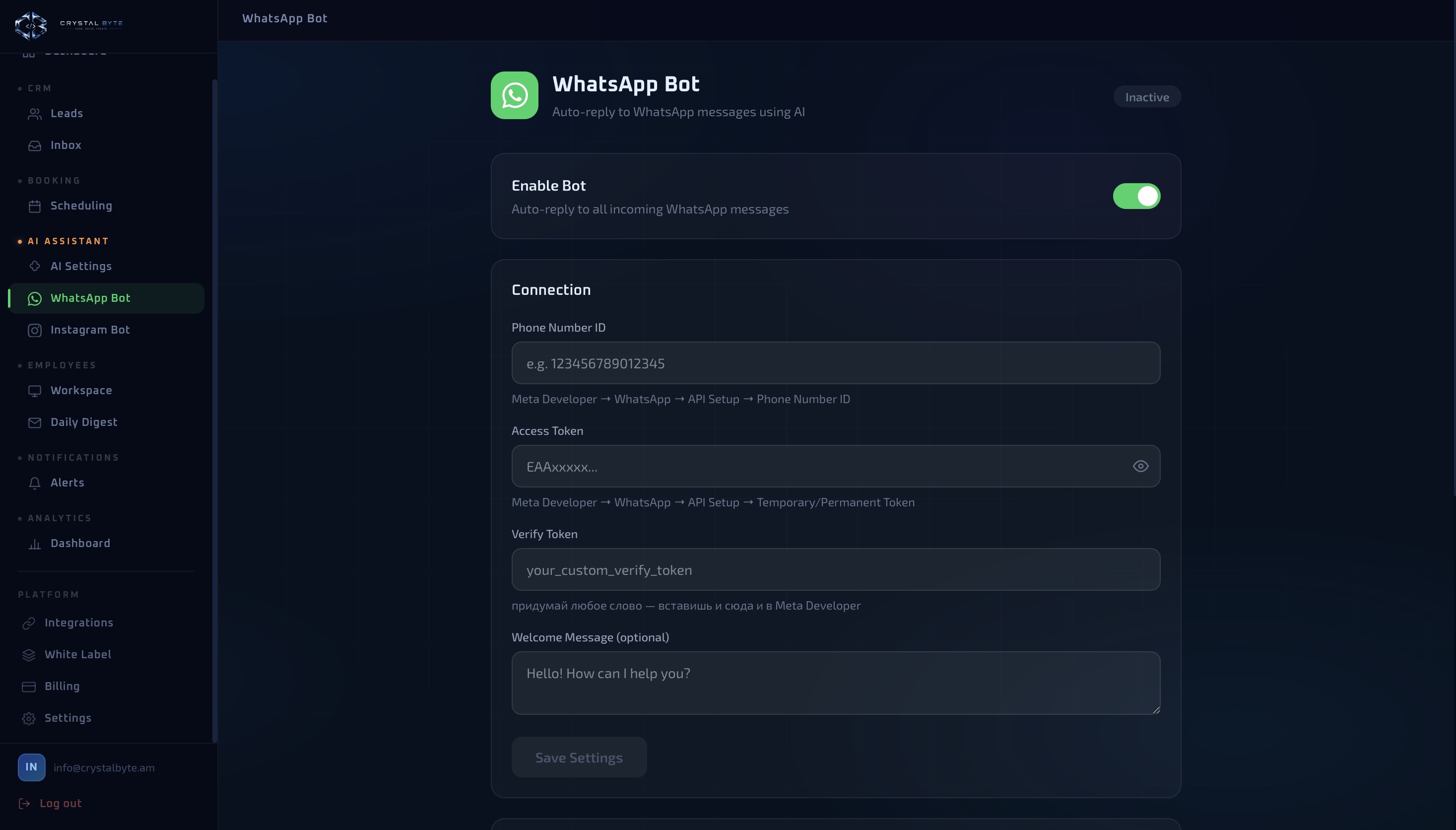Click the Inactive status badge
Screen dimensions: 1456x830
tap(1146, 97)
